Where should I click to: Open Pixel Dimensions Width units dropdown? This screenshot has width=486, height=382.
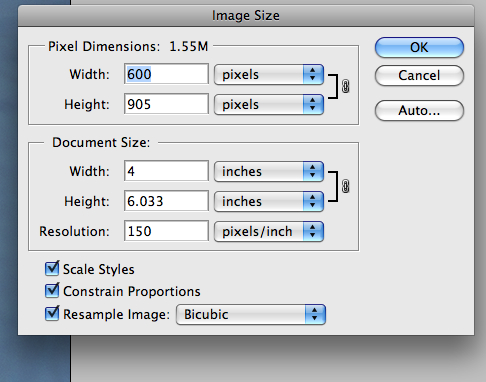point(269,74)
